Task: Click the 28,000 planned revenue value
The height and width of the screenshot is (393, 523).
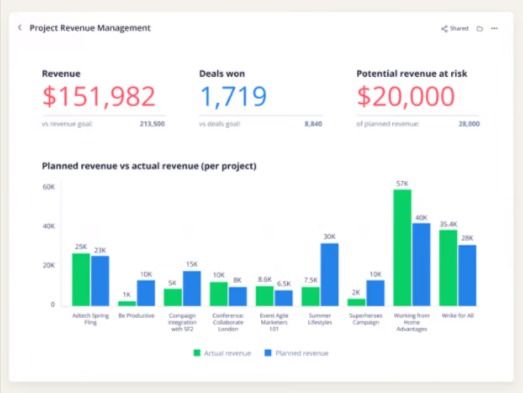Action: coord(469,124)
